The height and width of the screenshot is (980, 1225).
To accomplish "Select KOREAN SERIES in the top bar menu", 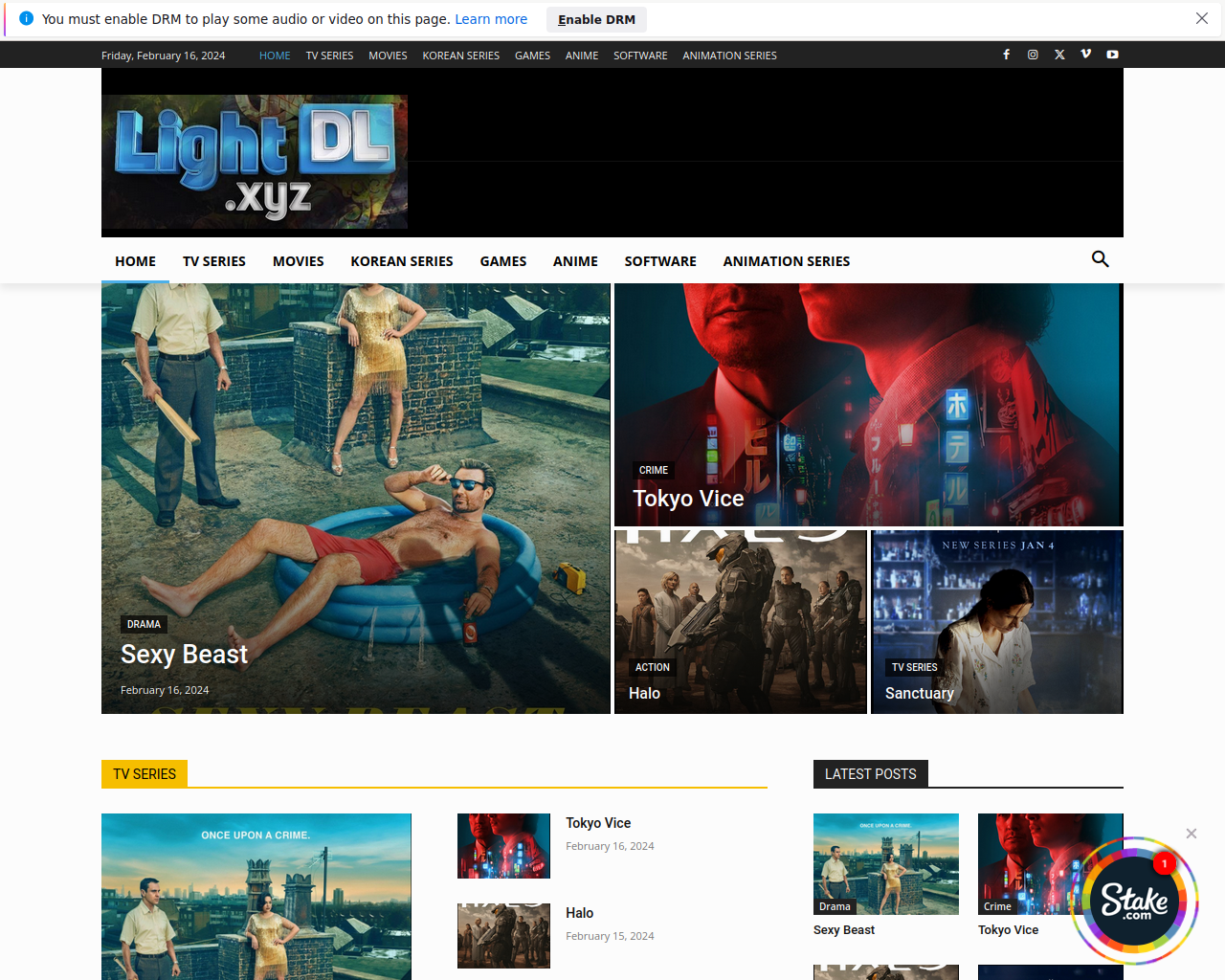I will click(x=461, y=56).
